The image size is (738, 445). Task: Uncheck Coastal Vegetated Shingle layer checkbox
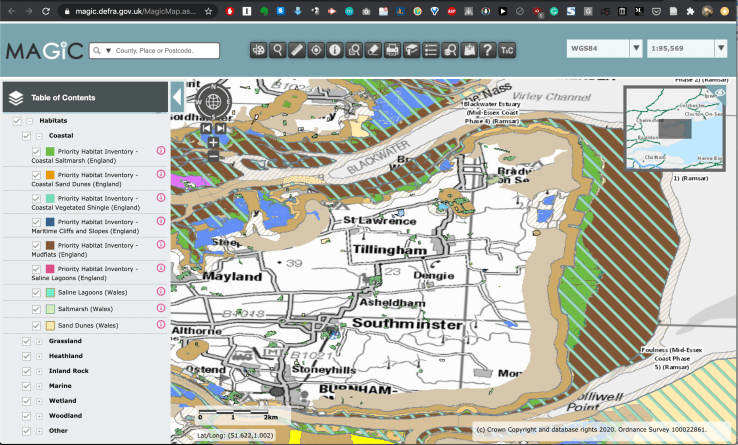36,199
